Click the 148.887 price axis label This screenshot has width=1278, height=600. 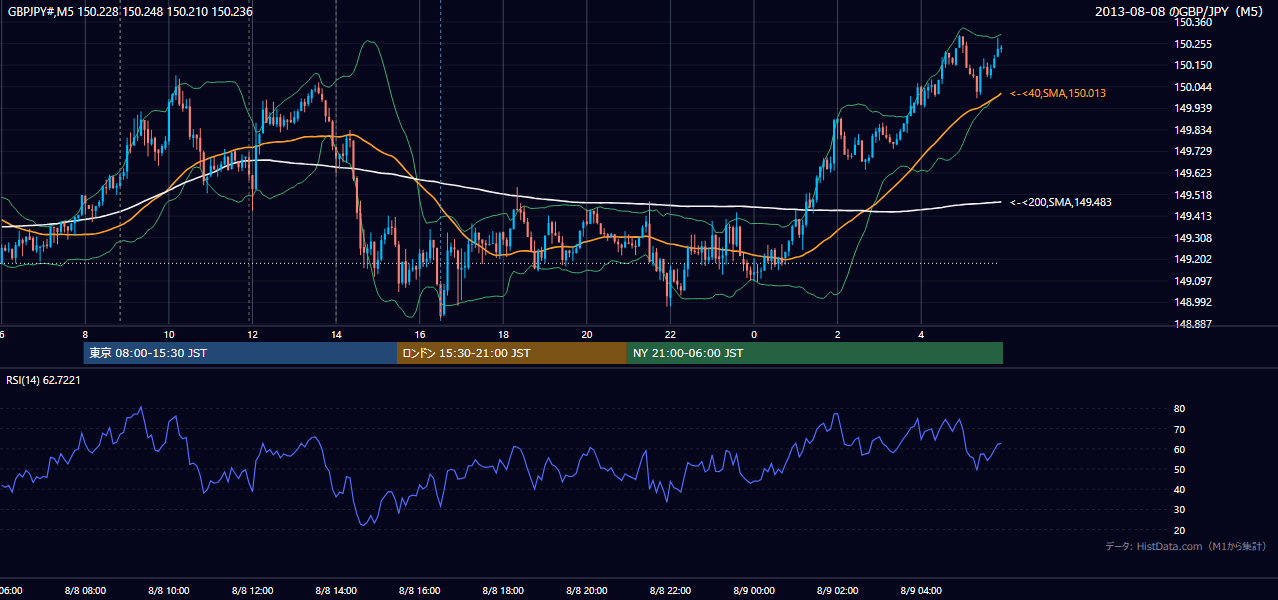(1193, 324)
